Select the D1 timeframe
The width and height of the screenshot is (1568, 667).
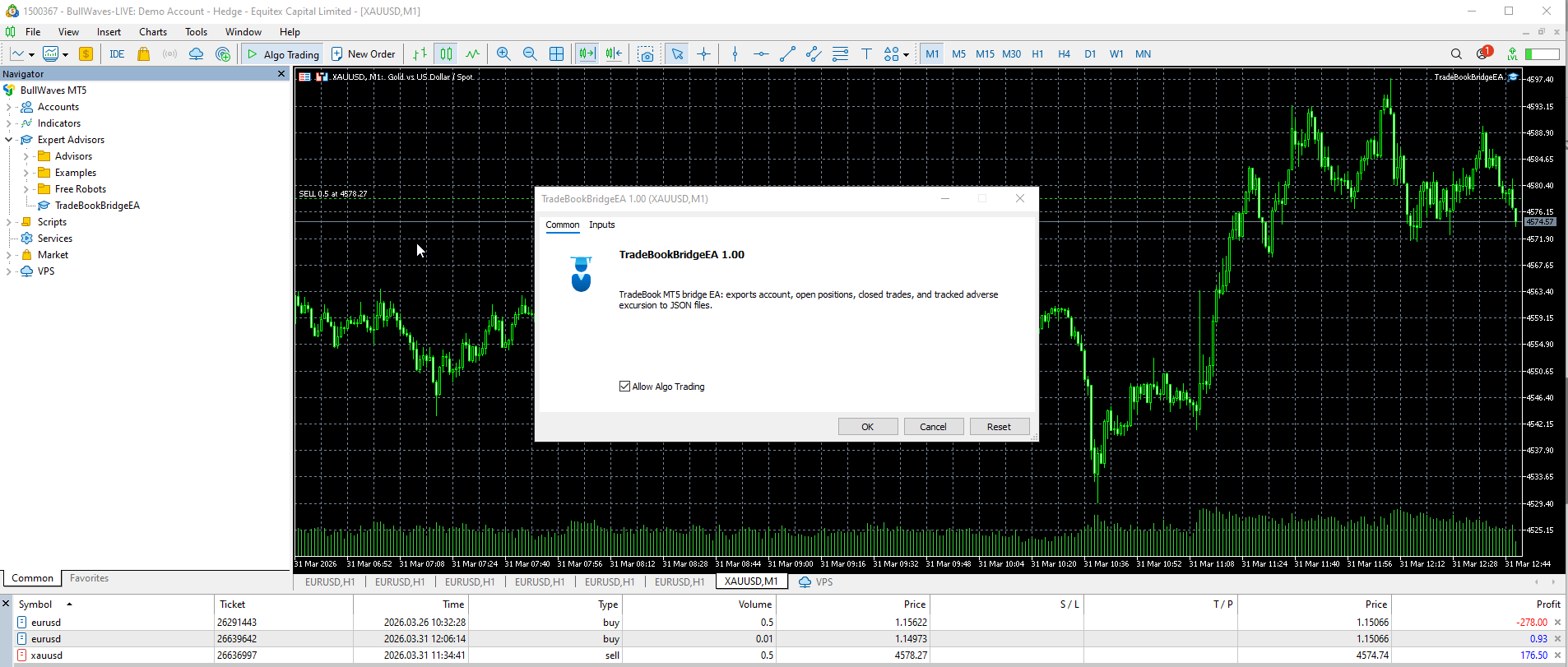coord(1090,54)
